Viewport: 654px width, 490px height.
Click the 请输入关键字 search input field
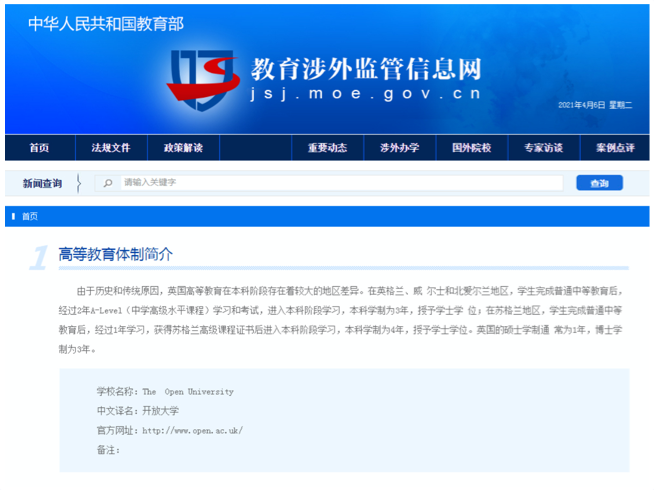coord(340,183)
